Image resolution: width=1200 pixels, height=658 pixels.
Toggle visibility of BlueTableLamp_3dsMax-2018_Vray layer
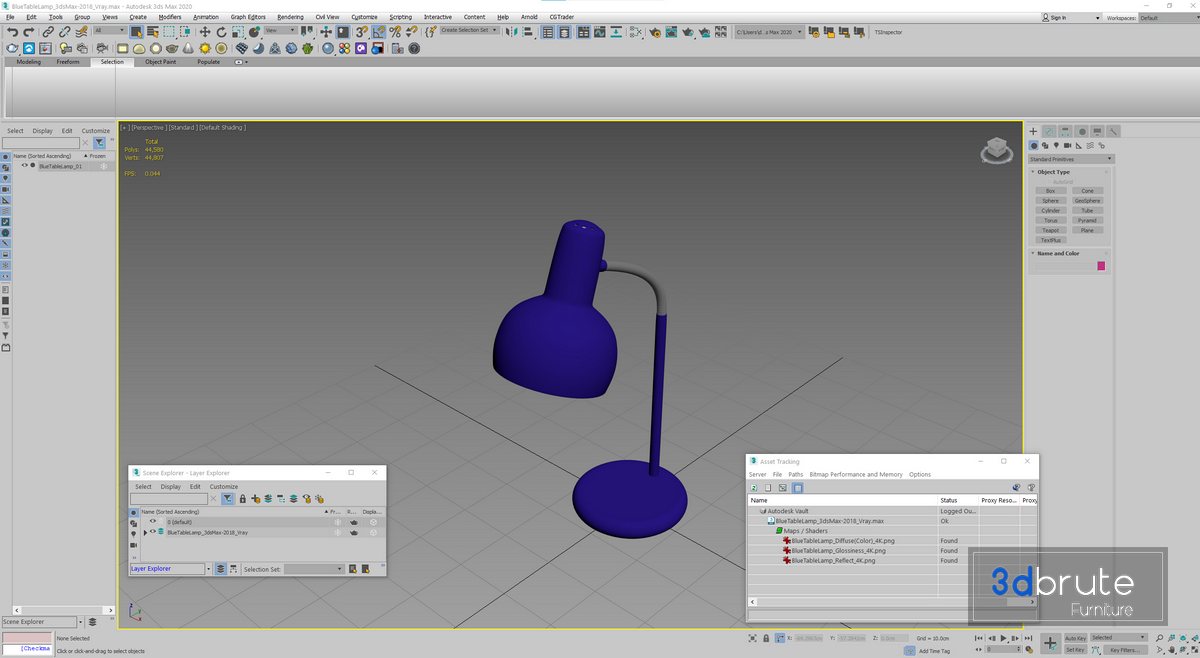[153, 532]
